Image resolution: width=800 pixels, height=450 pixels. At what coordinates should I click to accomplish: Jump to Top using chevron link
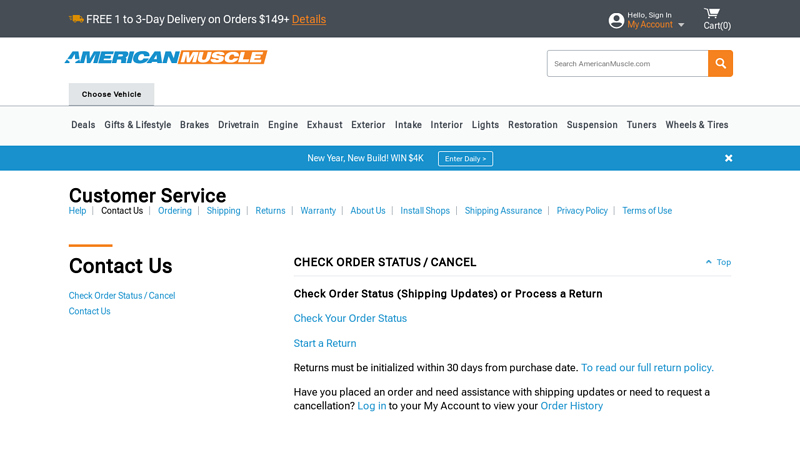pyautogui.click(x=718, y=262)
